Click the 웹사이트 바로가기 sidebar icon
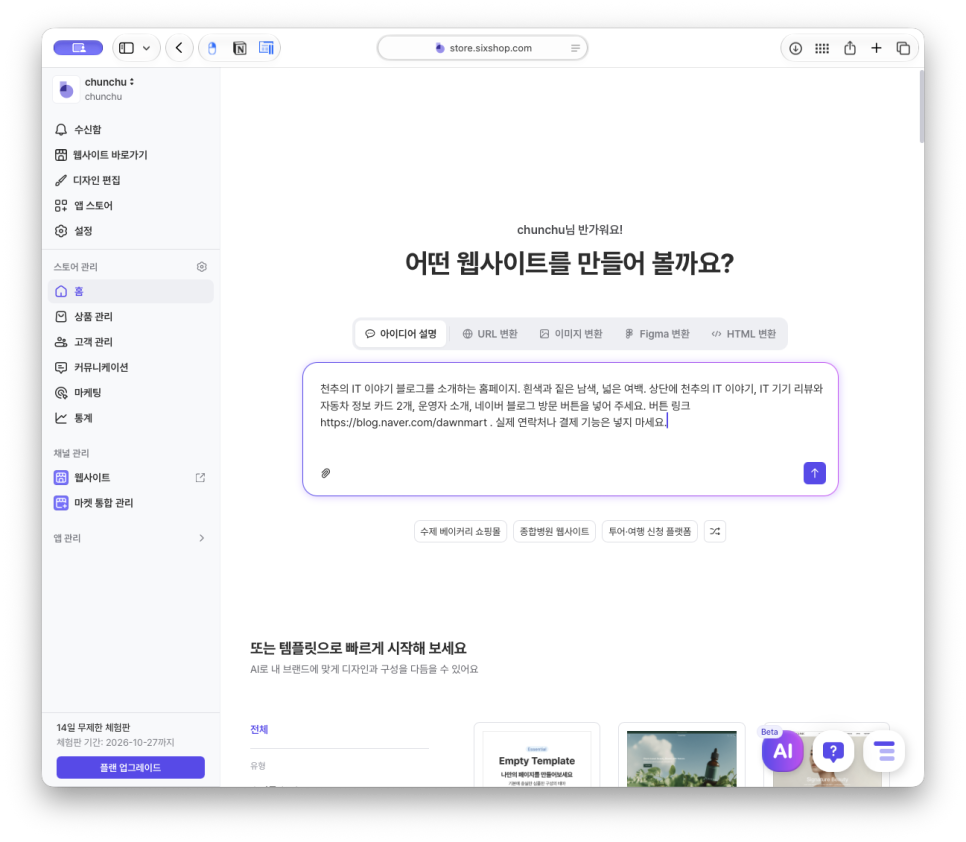 [61, 155]
